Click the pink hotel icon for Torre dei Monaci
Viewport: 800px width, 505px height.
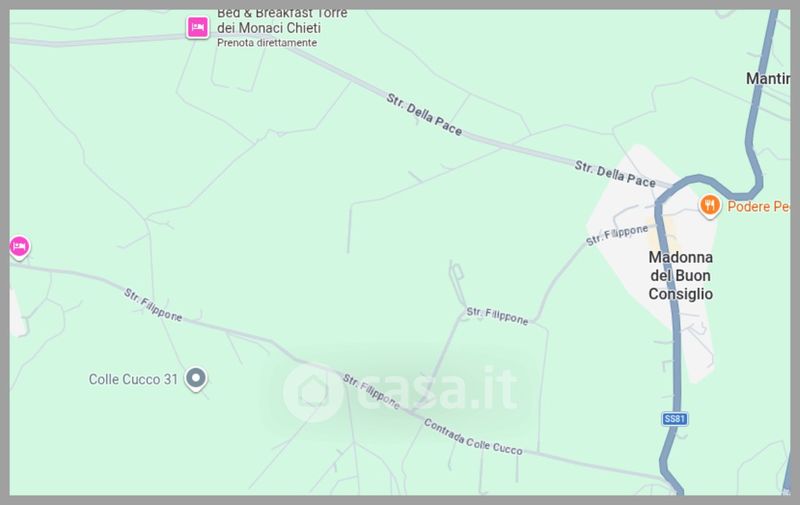(x=197, y=27)
